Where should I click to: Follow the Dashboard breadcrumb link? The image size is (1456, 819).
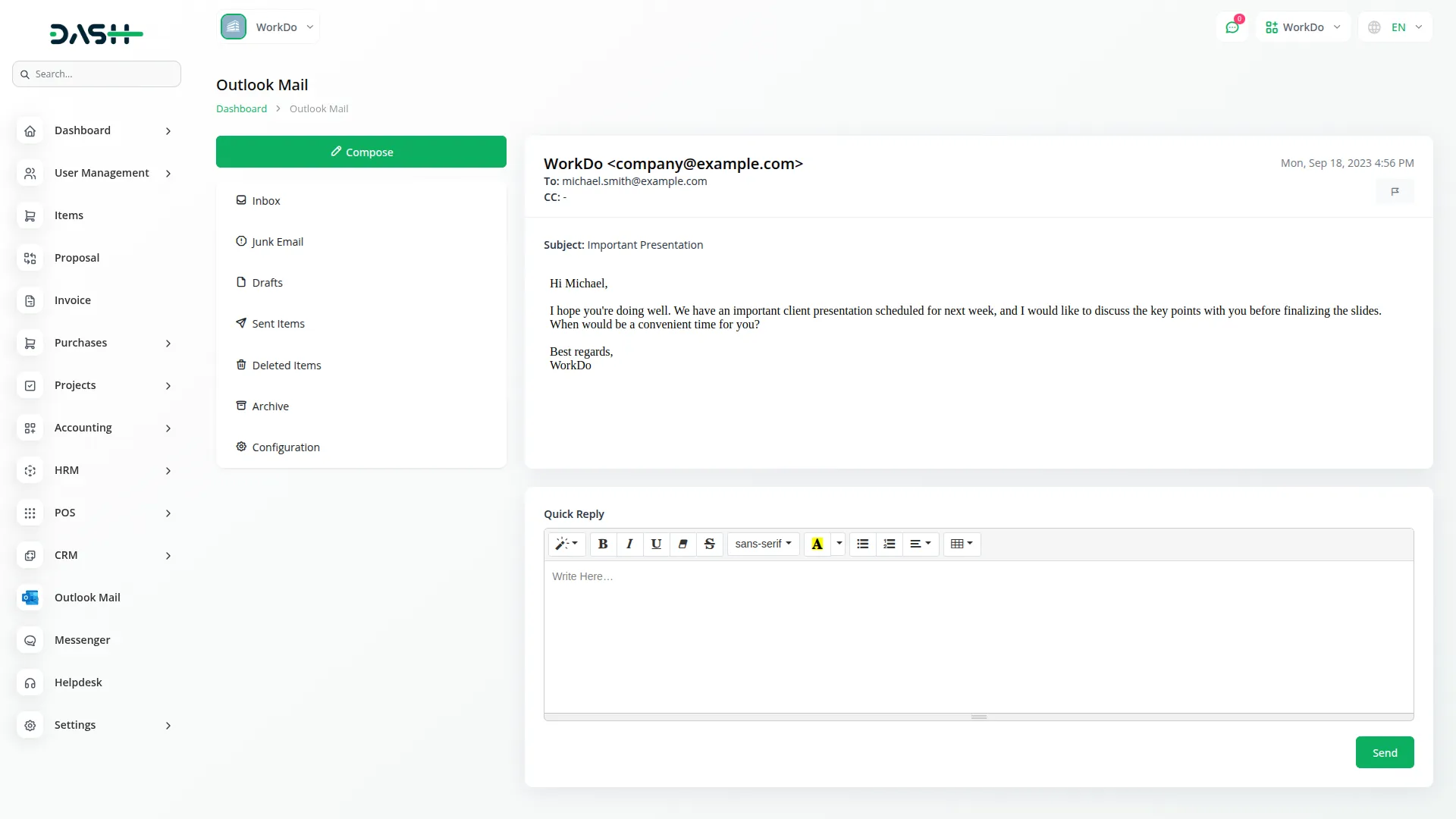(x=241, y=108)
